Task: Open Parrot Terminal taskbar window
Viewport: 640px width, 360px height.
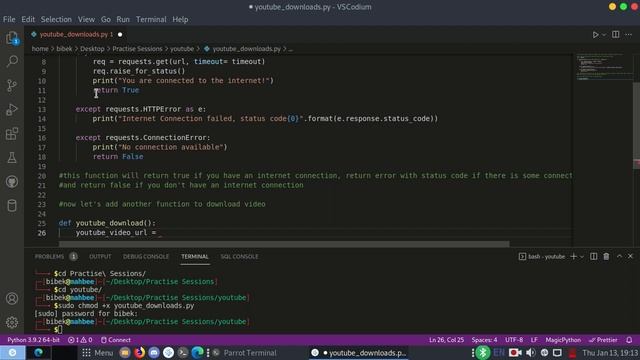Action: 245,353
